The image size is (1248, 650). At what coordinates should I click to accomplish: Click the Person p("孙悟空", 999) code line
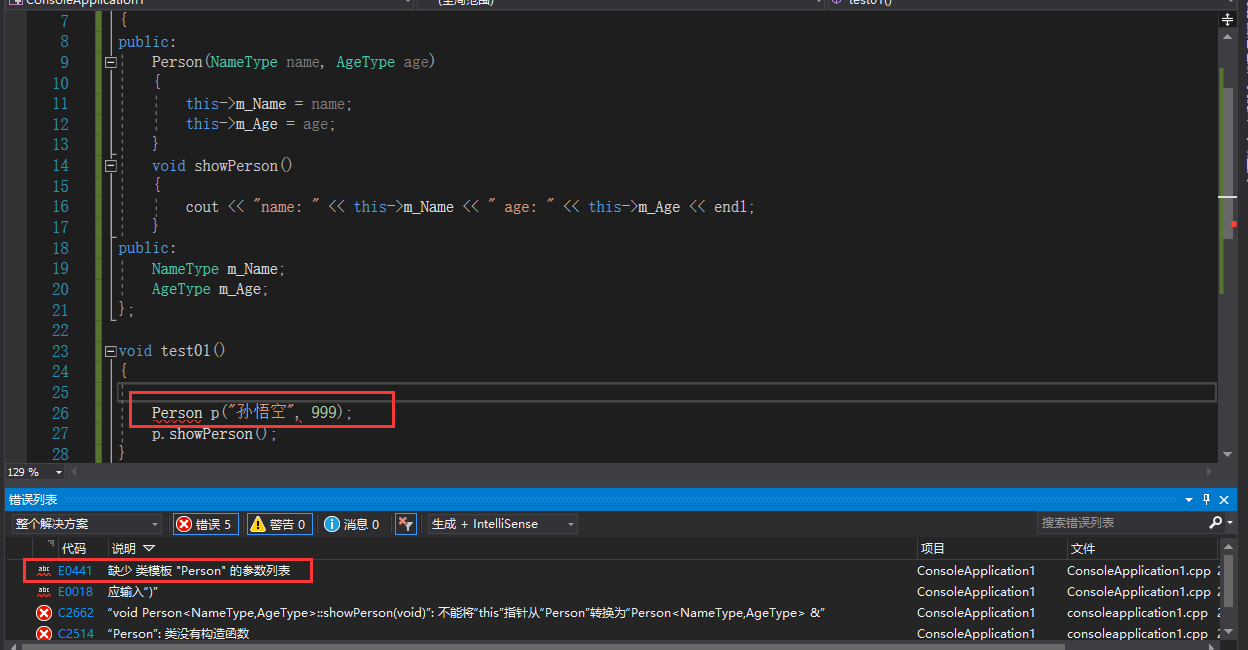(x=252, y=412)
